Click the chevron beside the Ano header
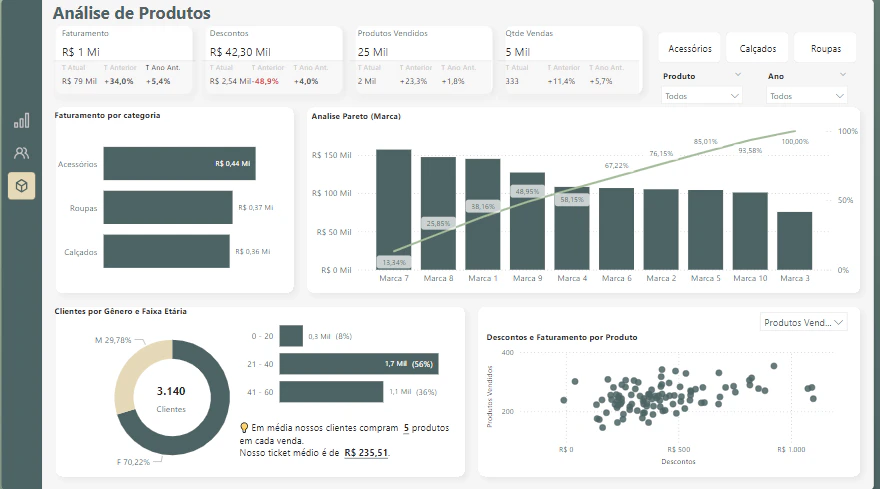This screenshot has height=489, width=880. tap(842, 75)
